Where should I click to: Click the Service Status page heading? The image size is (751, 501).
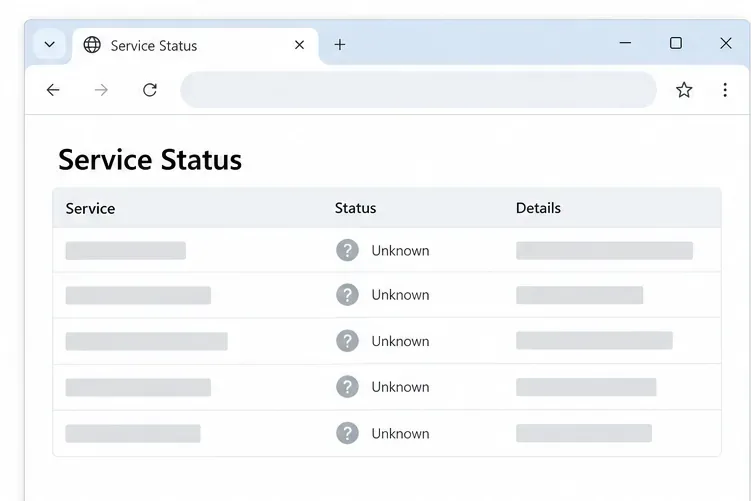[150, 159]
